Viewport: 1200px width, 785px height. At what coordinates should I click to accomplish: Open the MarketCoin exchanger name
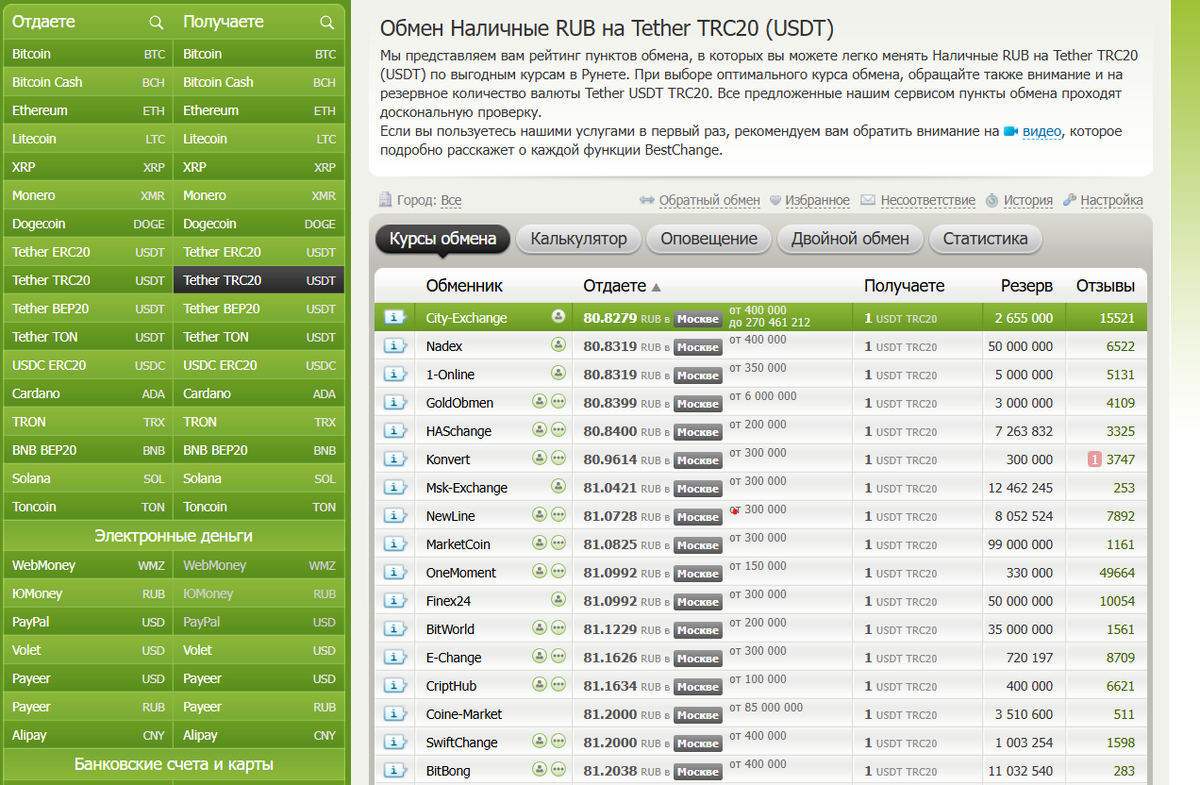point(458,545)
